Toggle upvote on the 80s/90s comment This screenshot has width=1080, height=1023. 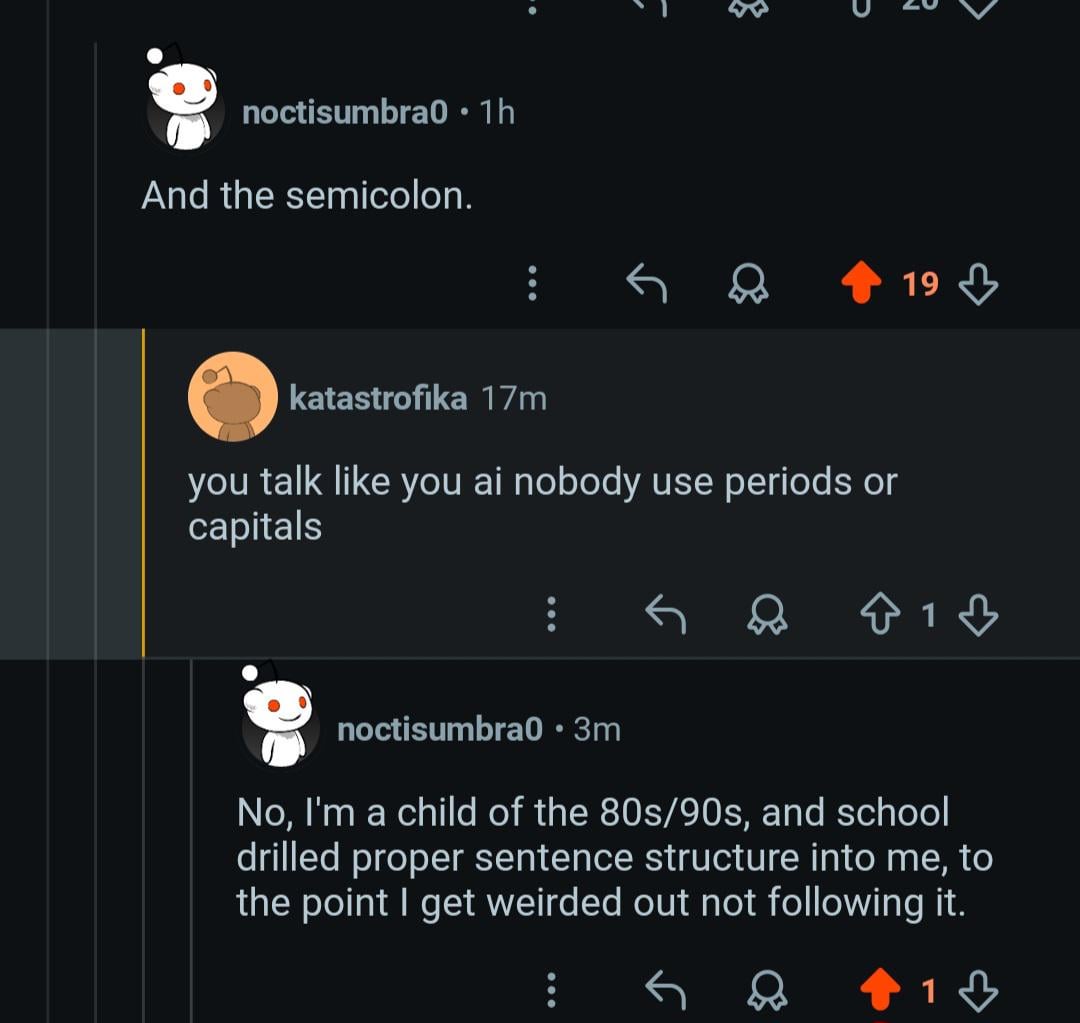[879, 989]
